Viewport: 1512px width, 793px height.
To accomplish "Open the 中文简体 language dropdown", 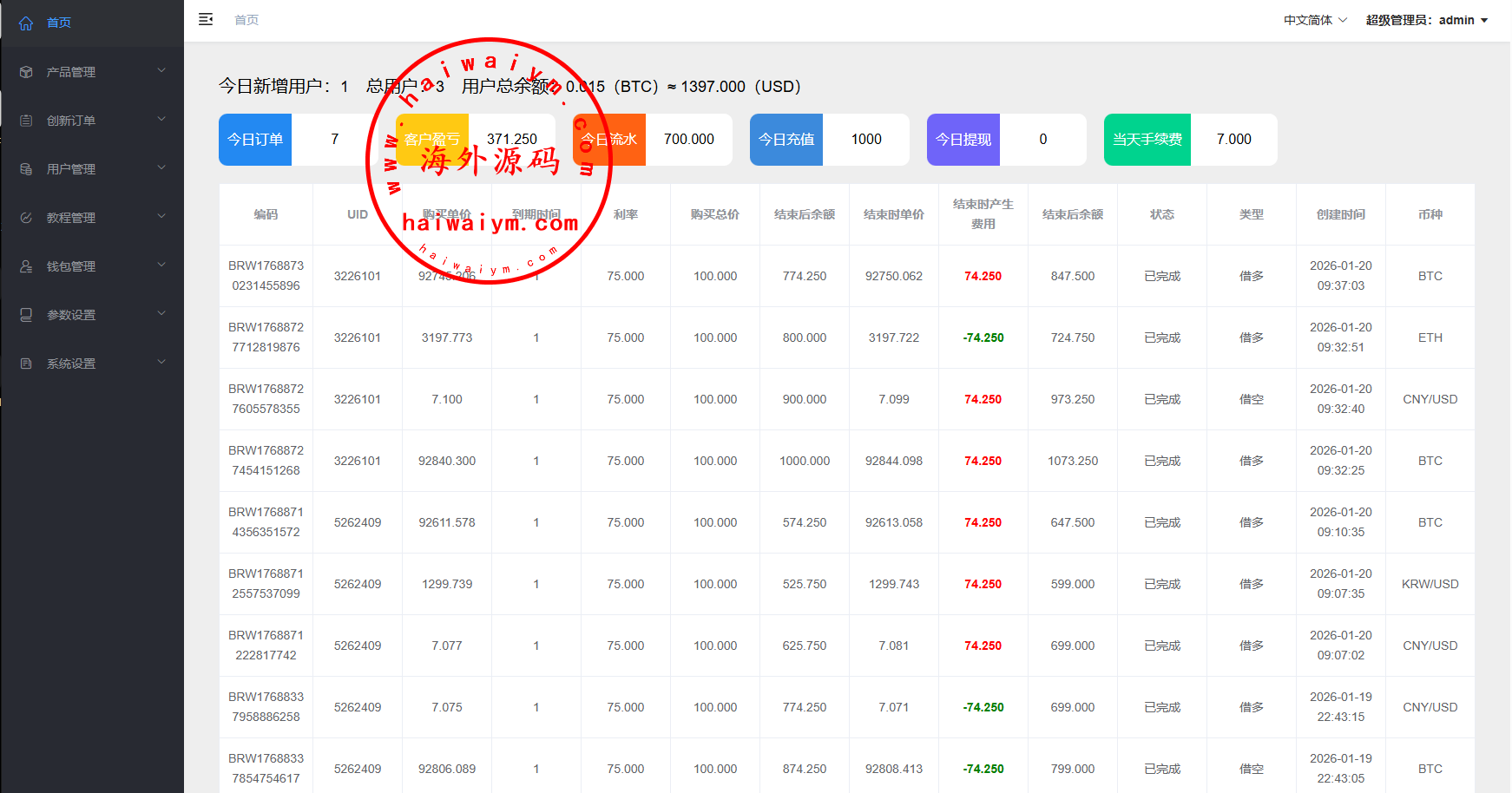I will point(1315,20).
